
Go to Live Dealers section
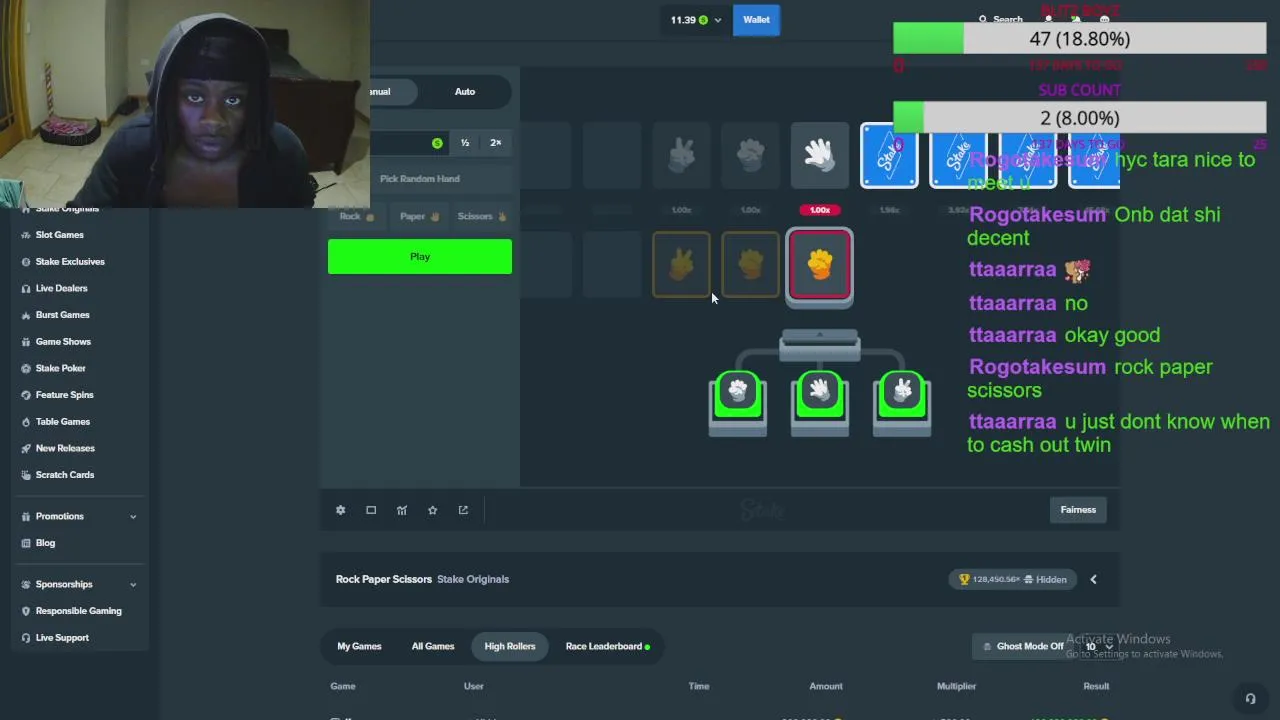pyautogui.click(x=61, y=288)
